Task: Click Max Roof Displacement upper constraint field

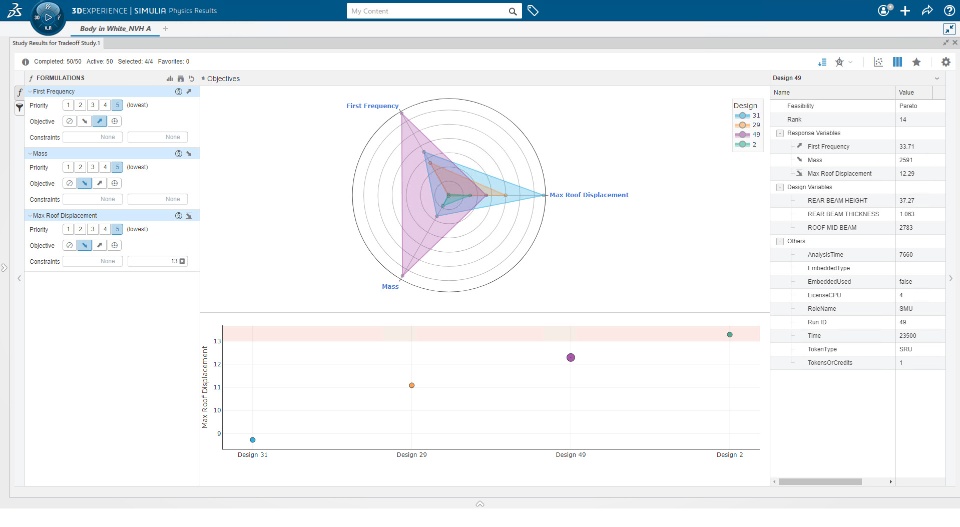Action: click(x=157, y=261)
